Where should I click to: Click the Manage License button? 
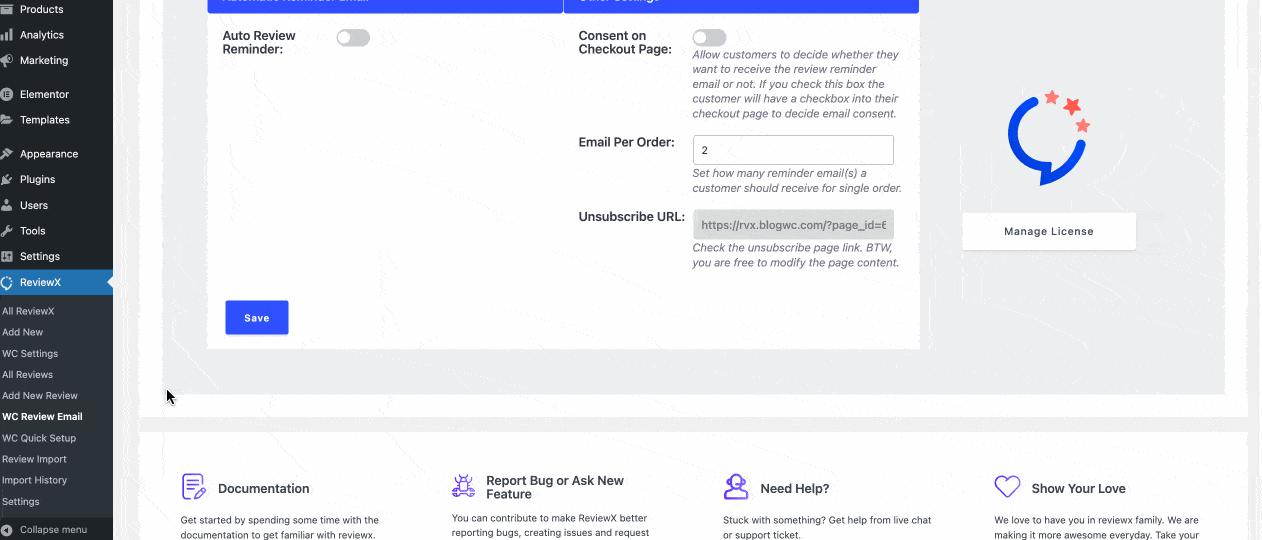[x=1048, y=231]
